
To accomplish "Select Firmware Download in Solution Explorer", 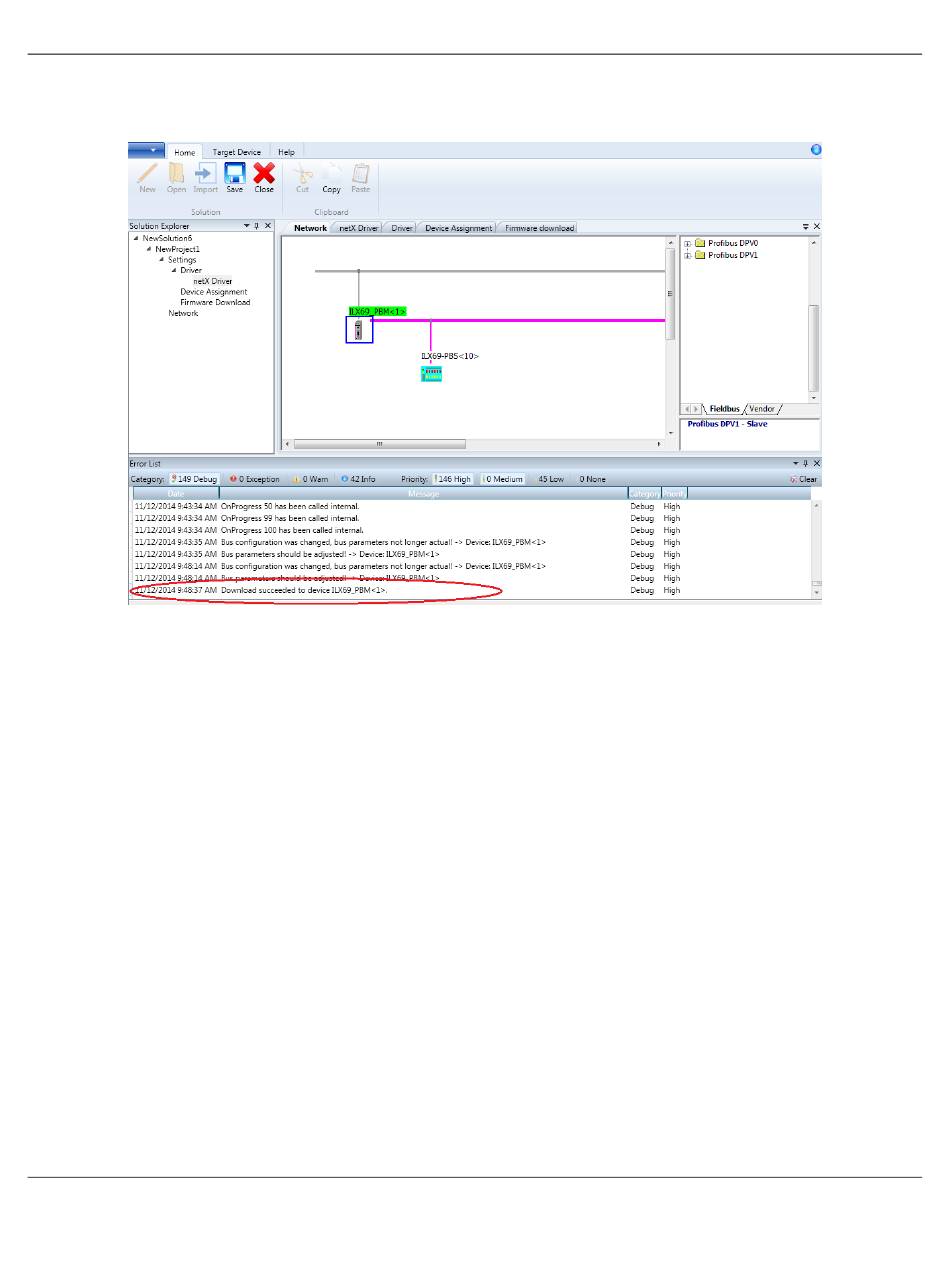I will [215, 302].
